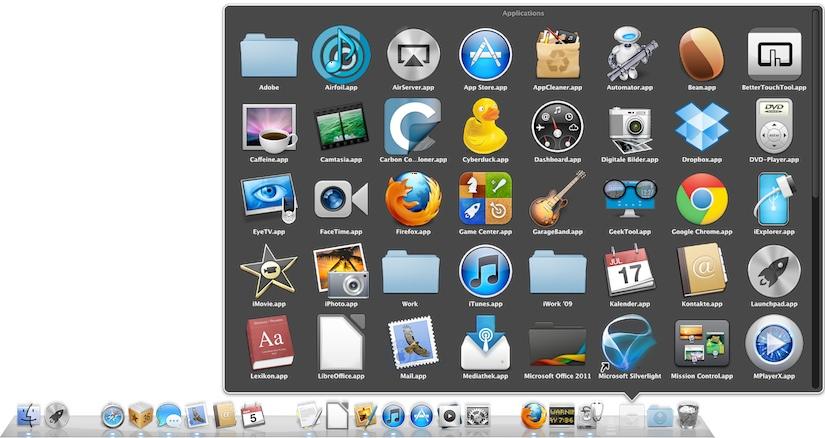Launch Bean.app

701,55
